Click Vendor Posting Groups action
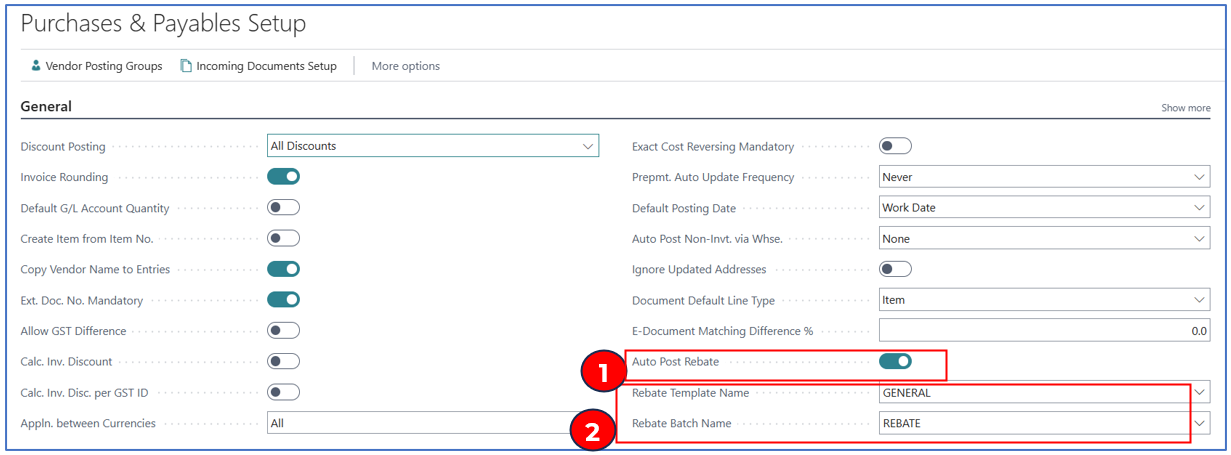The height and width of the screenshot is (455, 1231). tap(104, 66)
